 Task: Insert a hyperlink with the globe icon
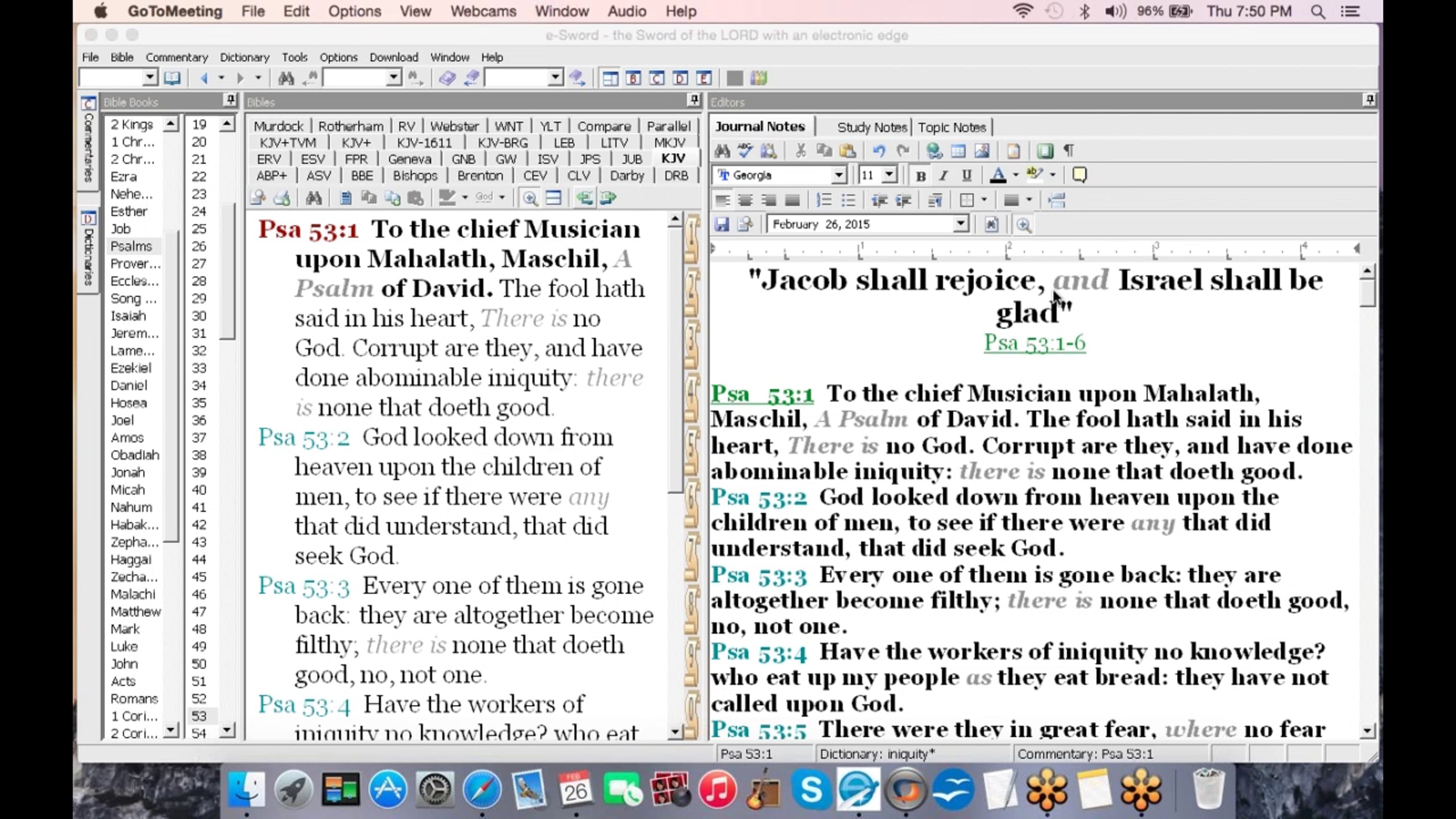click(x=934, y=150)
